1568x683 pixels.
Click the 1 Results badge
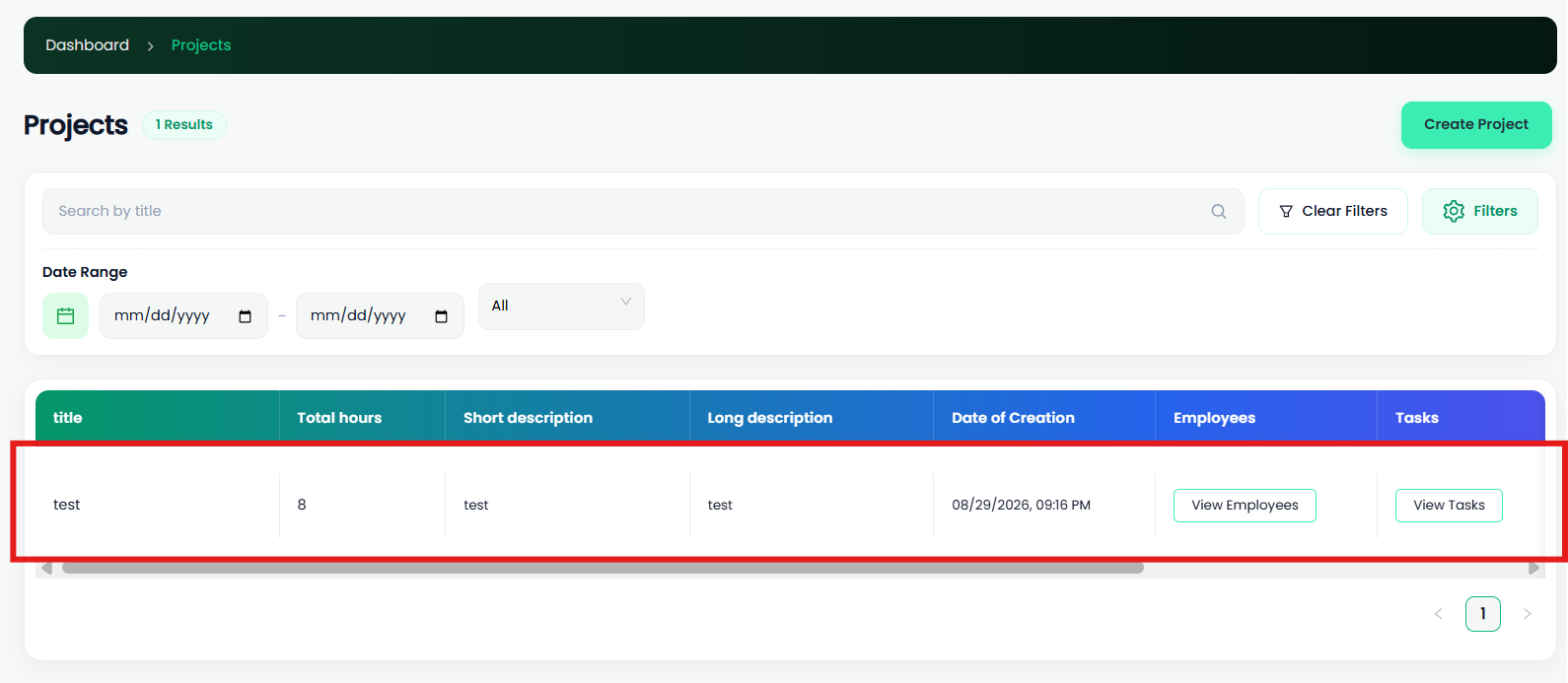pyautogui.click(x=184, y=125)
